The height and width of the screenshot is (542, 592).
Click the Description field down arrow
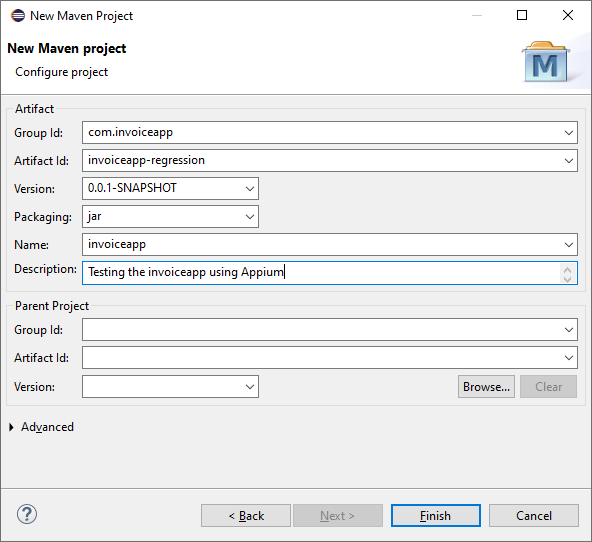[x=567, y=279]
